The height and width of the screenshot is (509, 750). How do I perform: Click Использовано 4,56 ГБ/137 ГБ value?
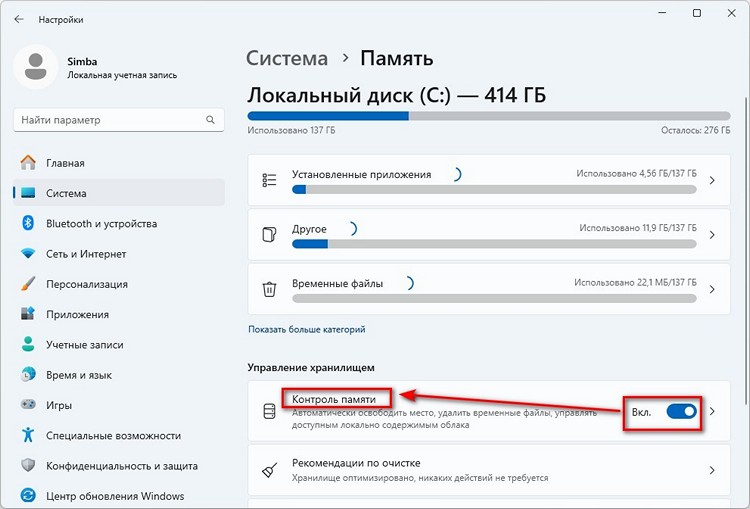[636, 174]
